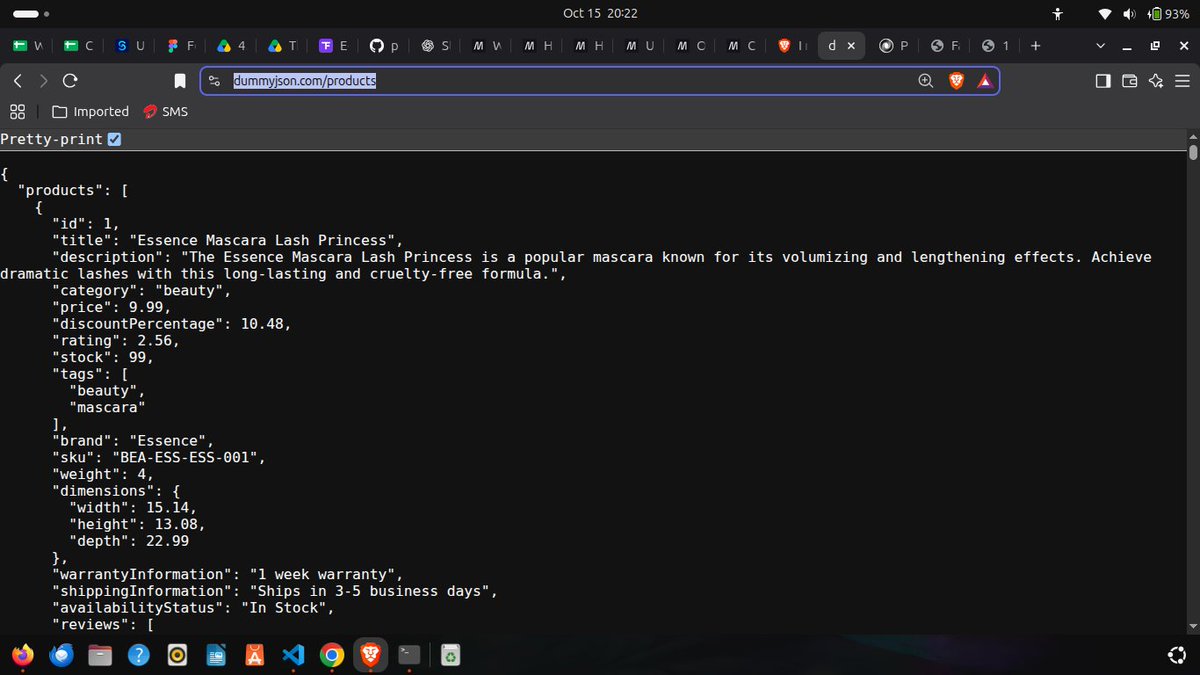Click the rating 2.56 value
Viewport: 1200px width, 675px height.
[157, 340]
